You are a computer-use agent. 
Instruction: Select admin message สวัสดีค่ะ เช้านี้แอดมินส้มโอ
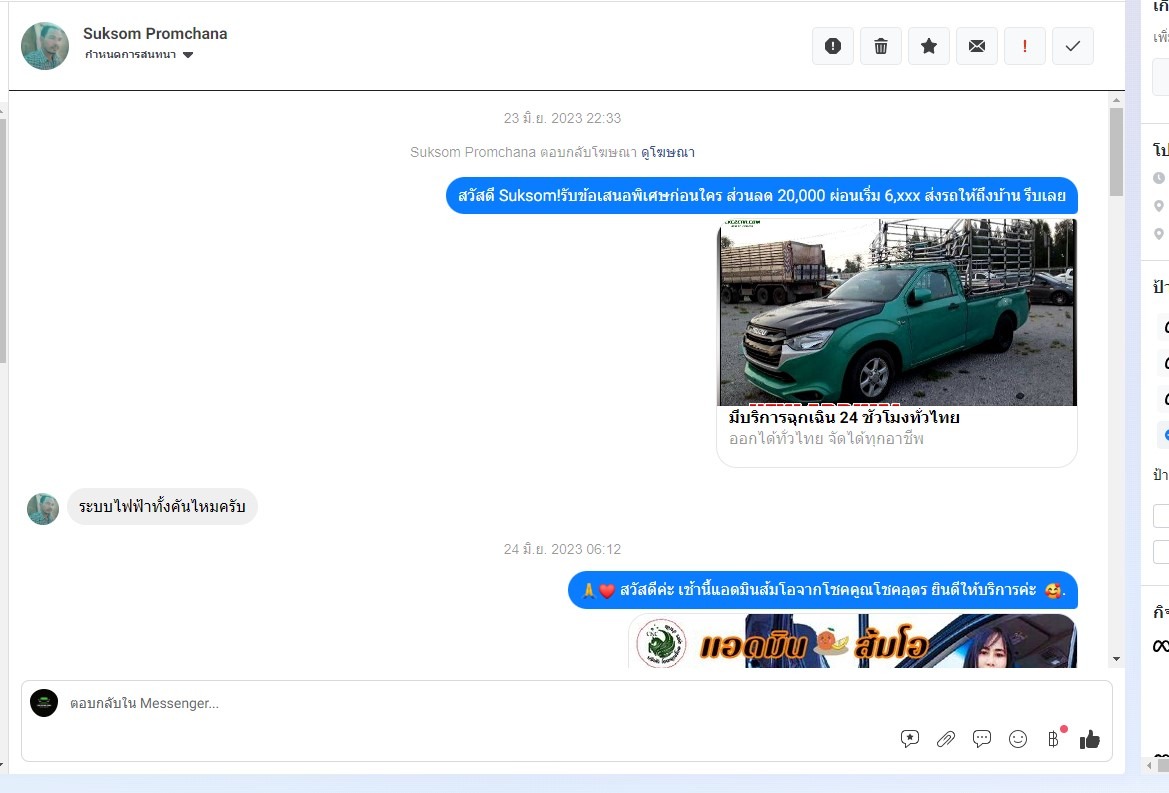coord(823,590)
